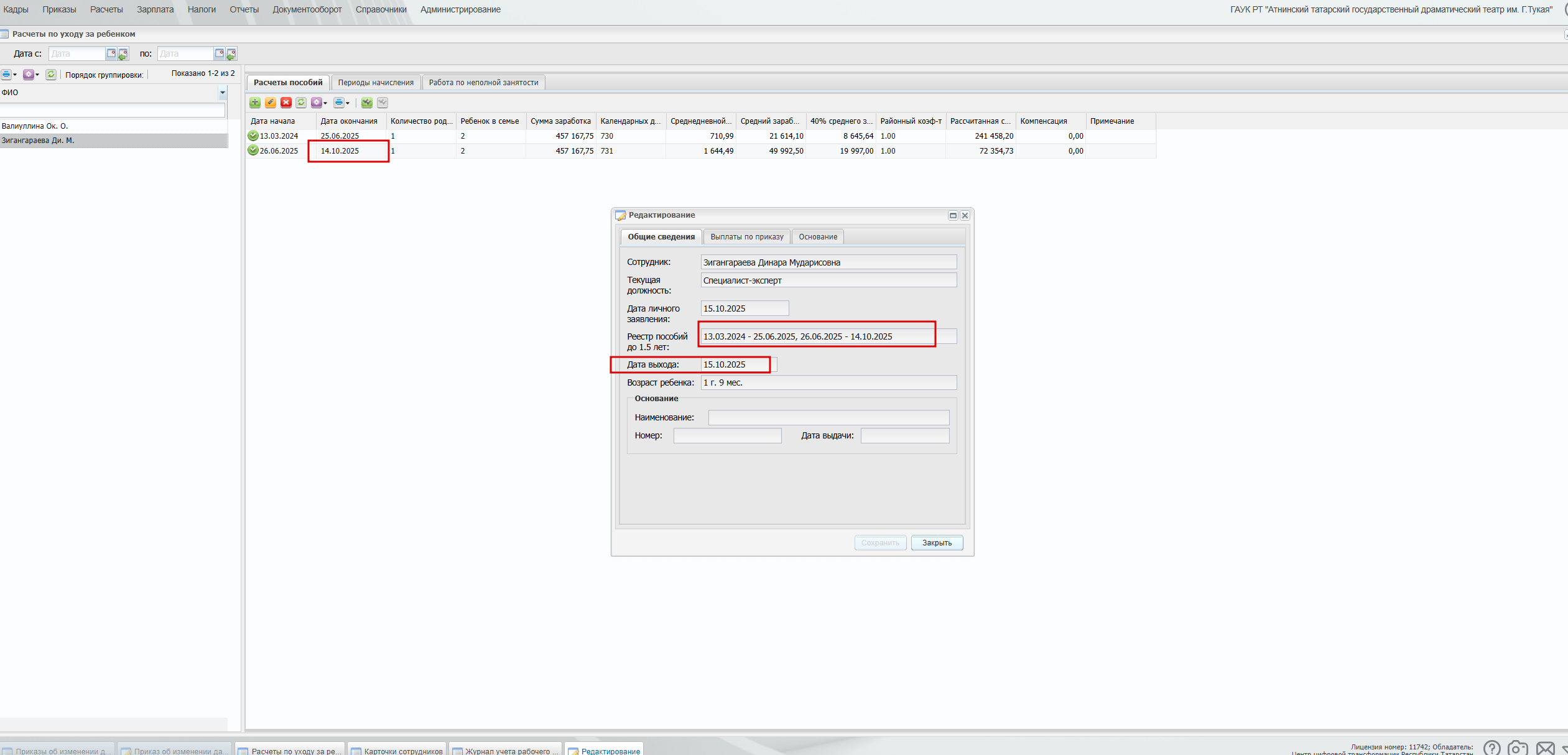Screen dimensions: 1568x755
Task: Expand the ФИО grouping dropdown
Action: [222, 93]
